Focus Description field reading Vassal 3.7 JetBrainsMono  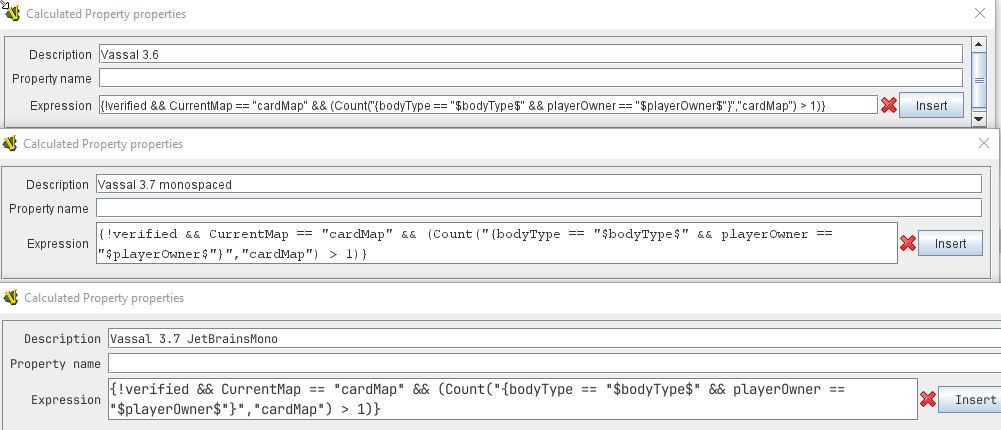(554, 339)
